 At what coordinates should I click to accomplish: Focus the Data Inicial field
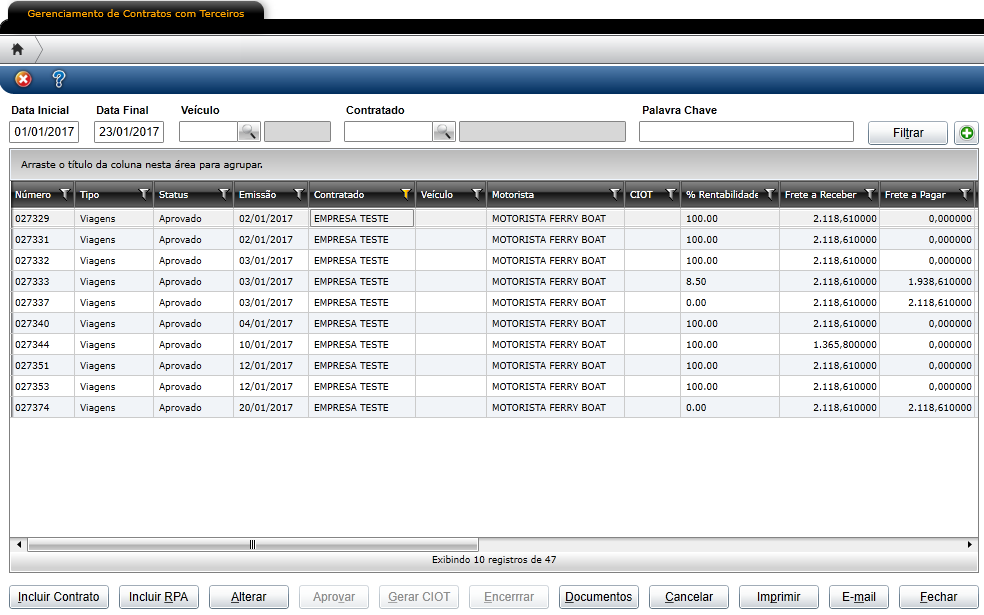44,132
